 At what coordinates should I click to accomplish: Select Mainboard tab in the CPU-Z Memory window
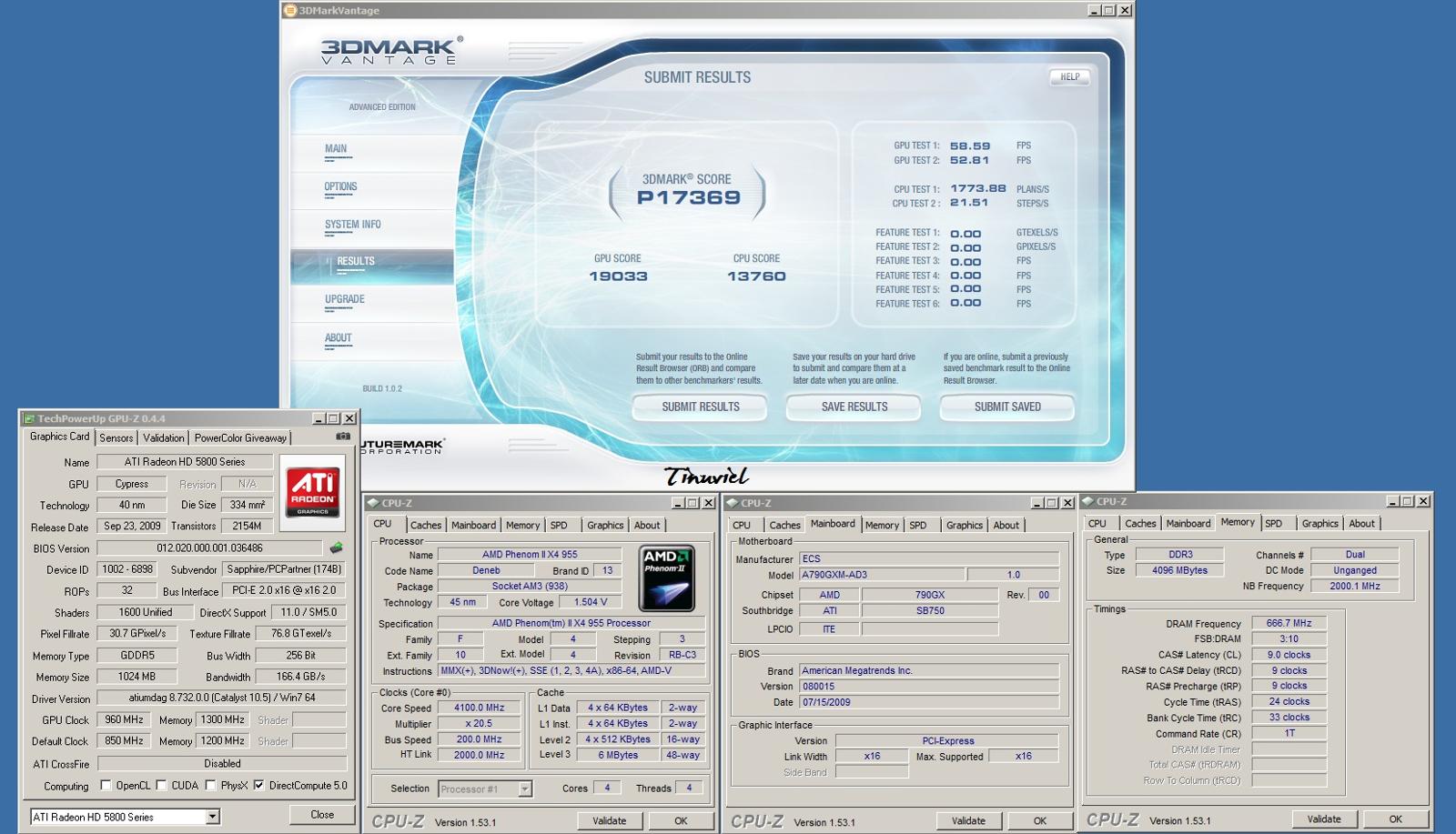1188,523
